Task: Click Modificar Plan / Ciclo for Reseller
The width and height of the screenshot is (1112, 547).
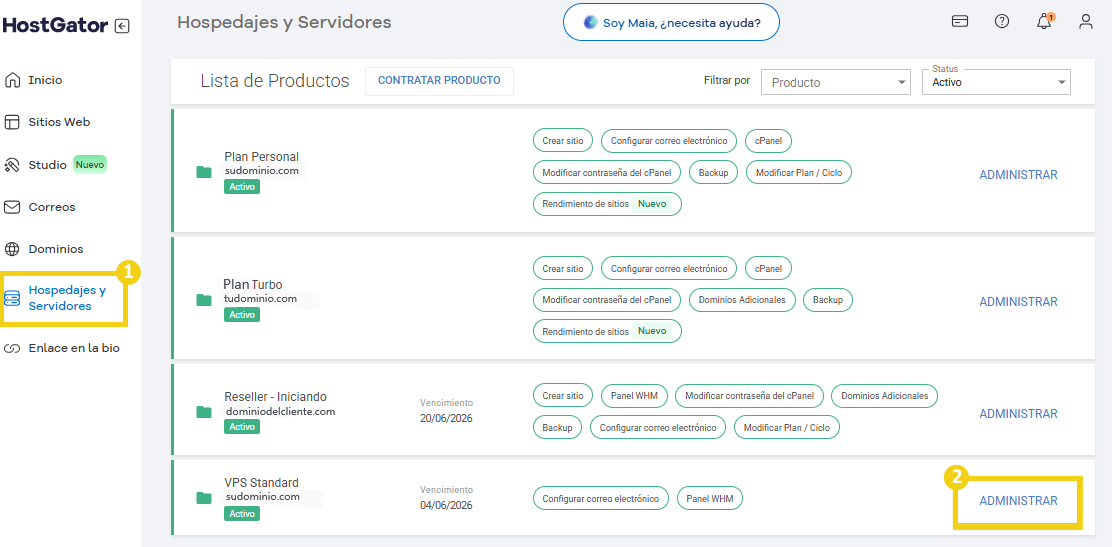Action: point(786,427)
